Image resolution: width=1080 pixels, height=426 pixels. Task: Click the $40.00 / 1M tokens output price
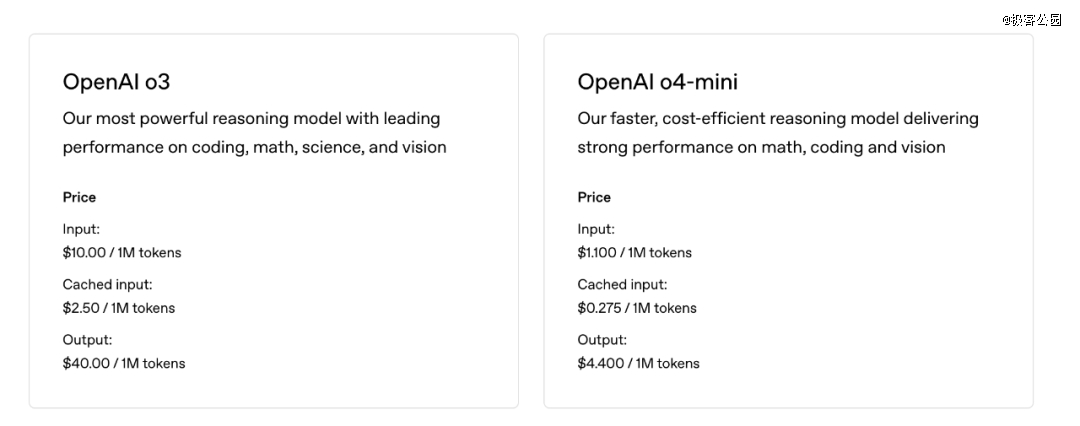click(x=124, y=363)
